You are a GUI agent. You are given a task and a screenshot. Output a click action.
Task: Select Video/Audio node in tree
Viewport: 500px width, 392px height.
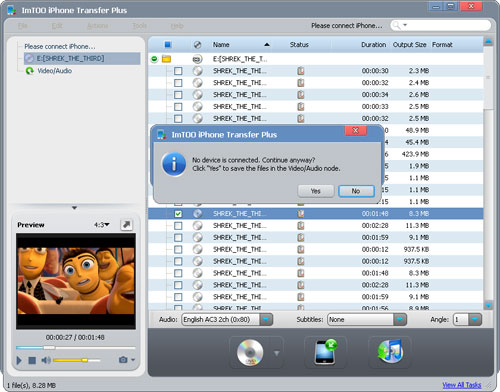click(54, 71)
